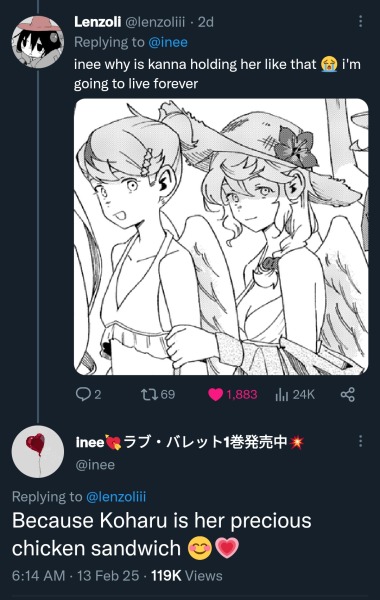Image resolution: width=380 pixels, height=600 pixels.
Task: Share Lenzoli's tweet
Action: 347,395
